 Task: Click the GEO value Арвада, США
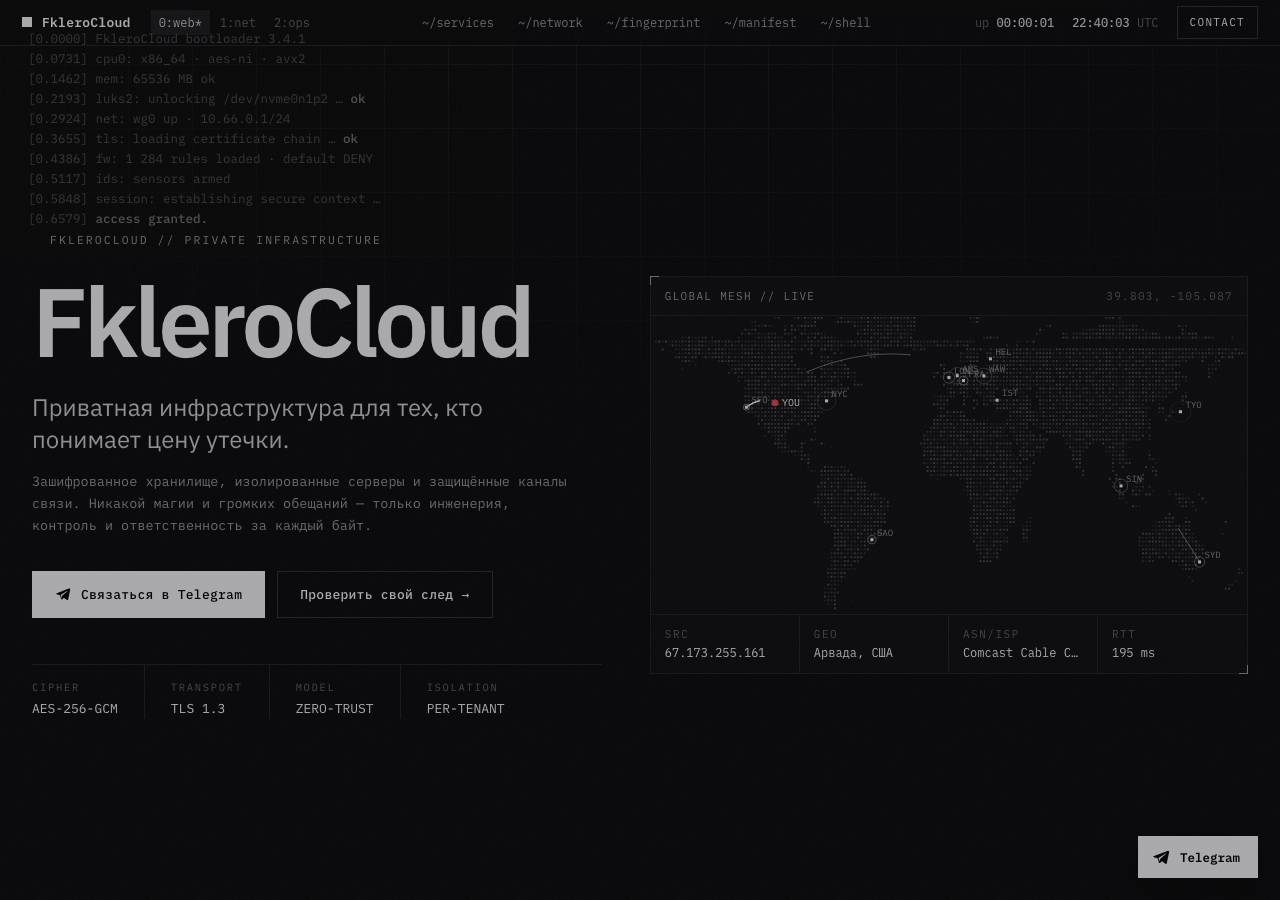[853, 653]
